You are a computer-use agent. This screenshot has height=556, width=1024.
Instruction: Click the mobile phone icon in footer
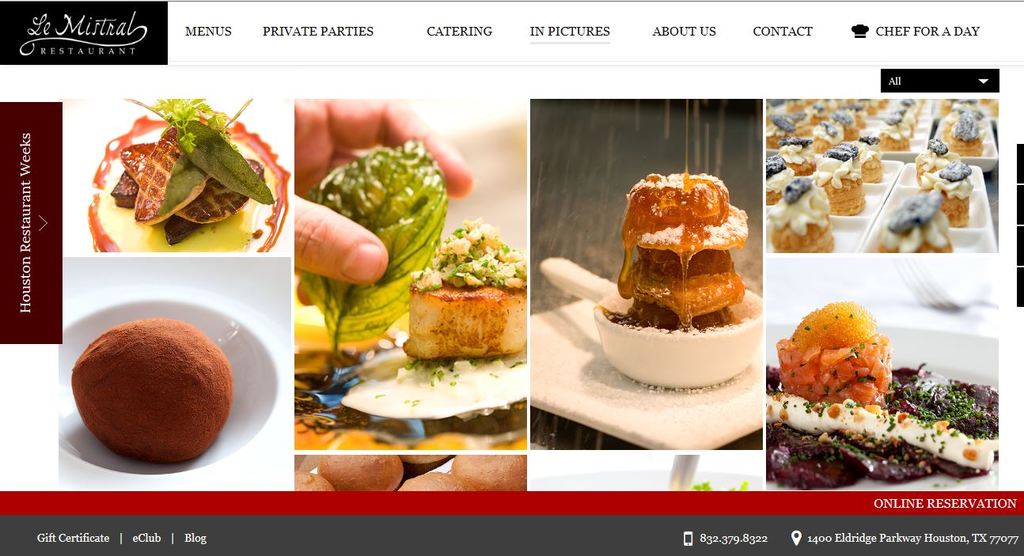coord(688,538)
